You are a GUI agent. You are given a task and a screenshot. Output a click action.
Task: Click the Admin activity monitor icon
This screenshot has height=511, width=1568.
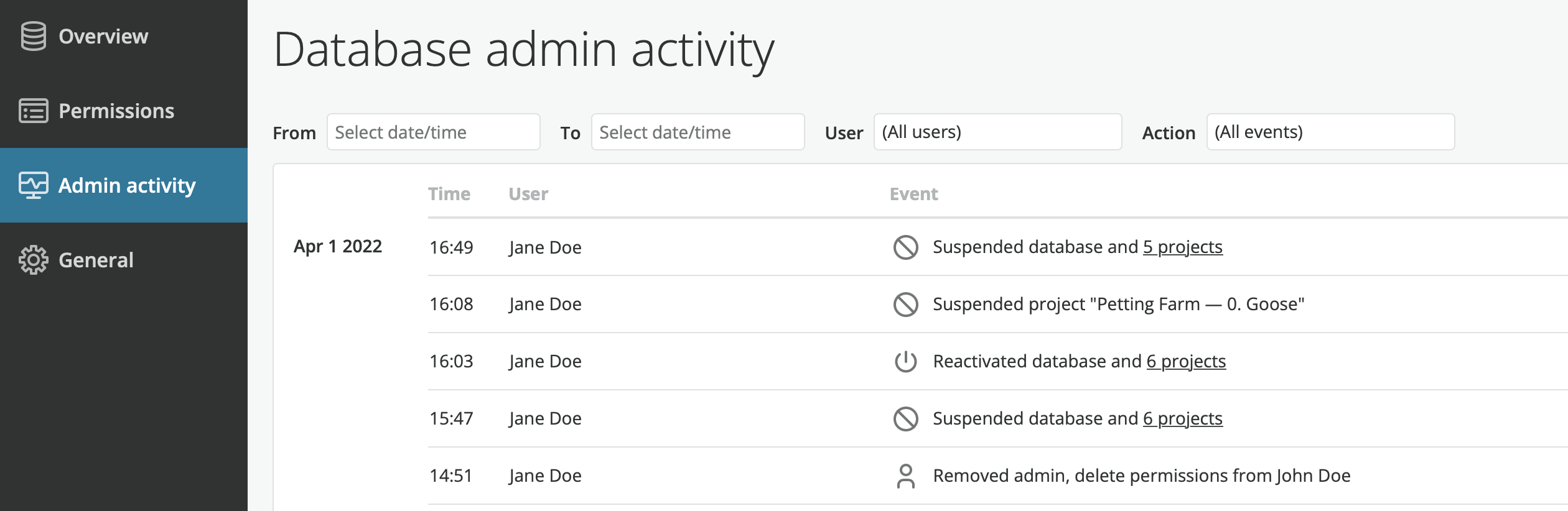click(33, 185)
